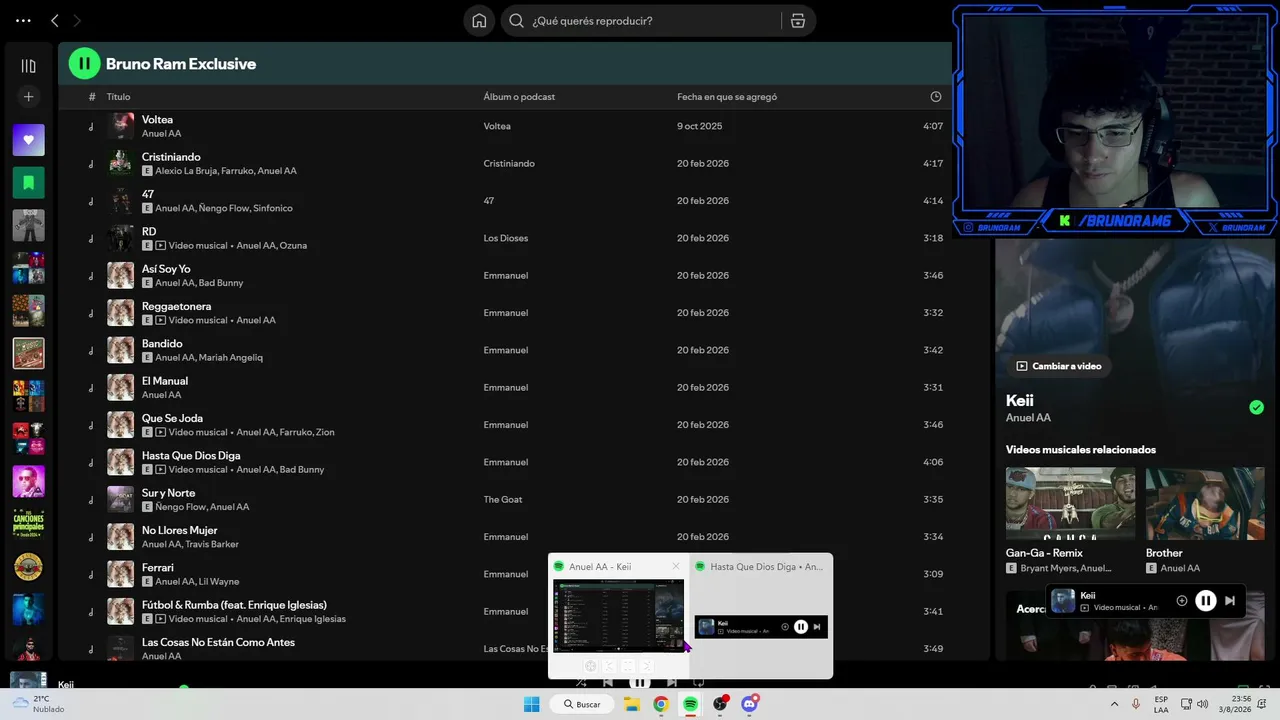Open the Spotify three-dots menu

pos(23,20)
